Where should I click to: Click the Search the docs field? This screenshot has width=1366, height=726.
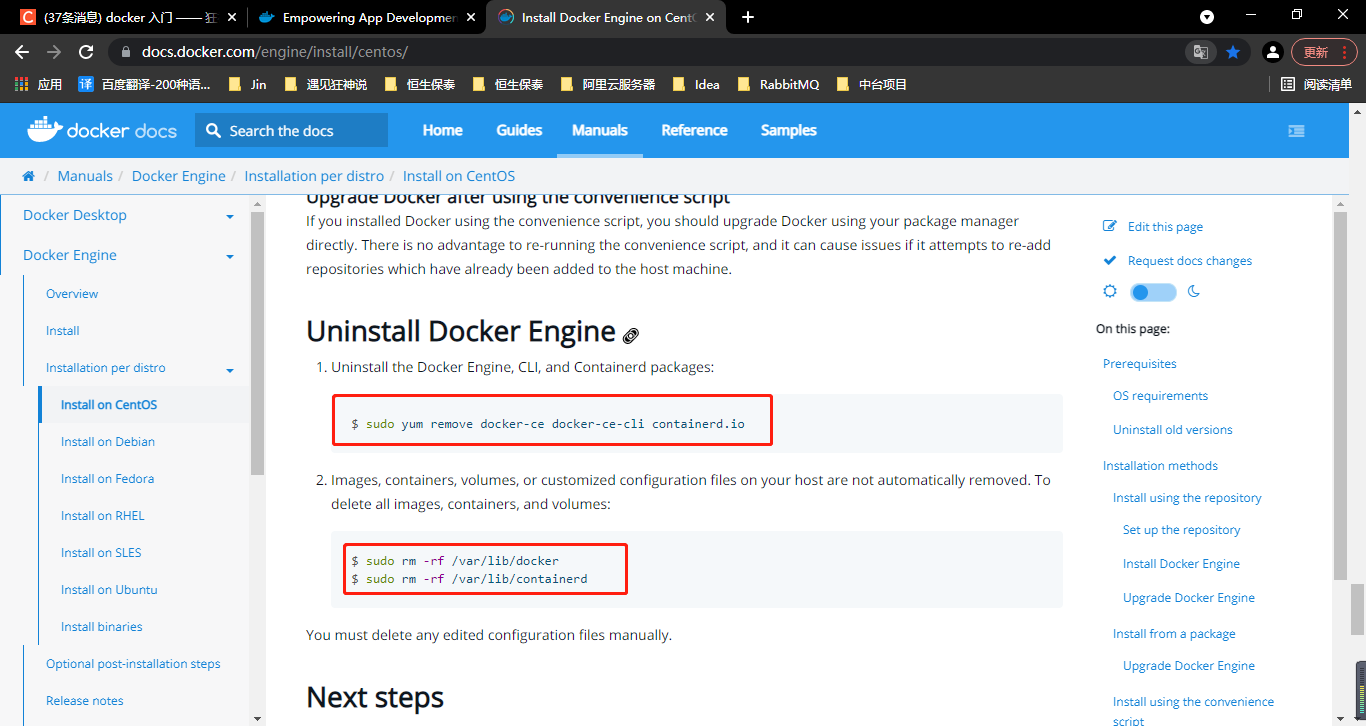click(291, 130)
